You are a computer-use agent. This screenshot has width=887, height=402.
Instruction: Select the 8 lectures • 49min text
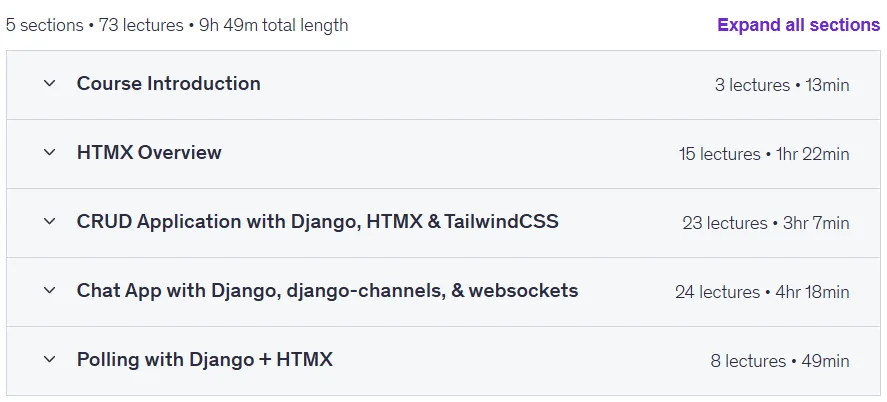coord(780,361)
